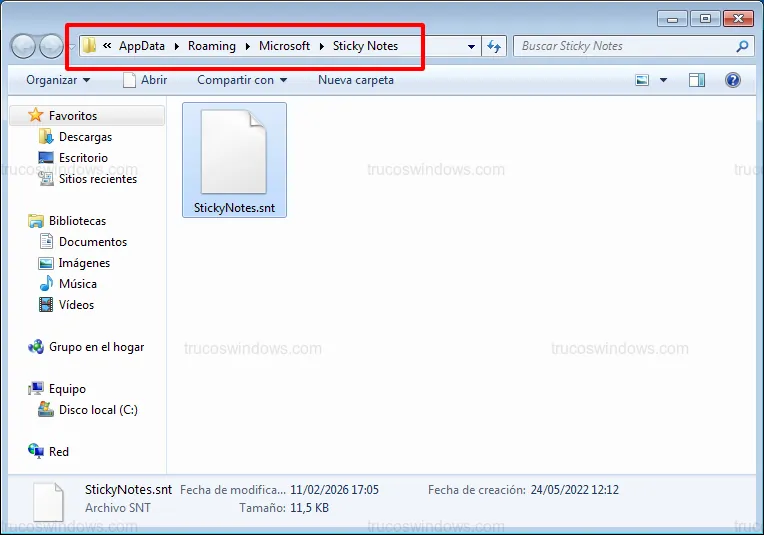
Task: Click Roaming in the address breadcrumb
Action: [211, 46]
